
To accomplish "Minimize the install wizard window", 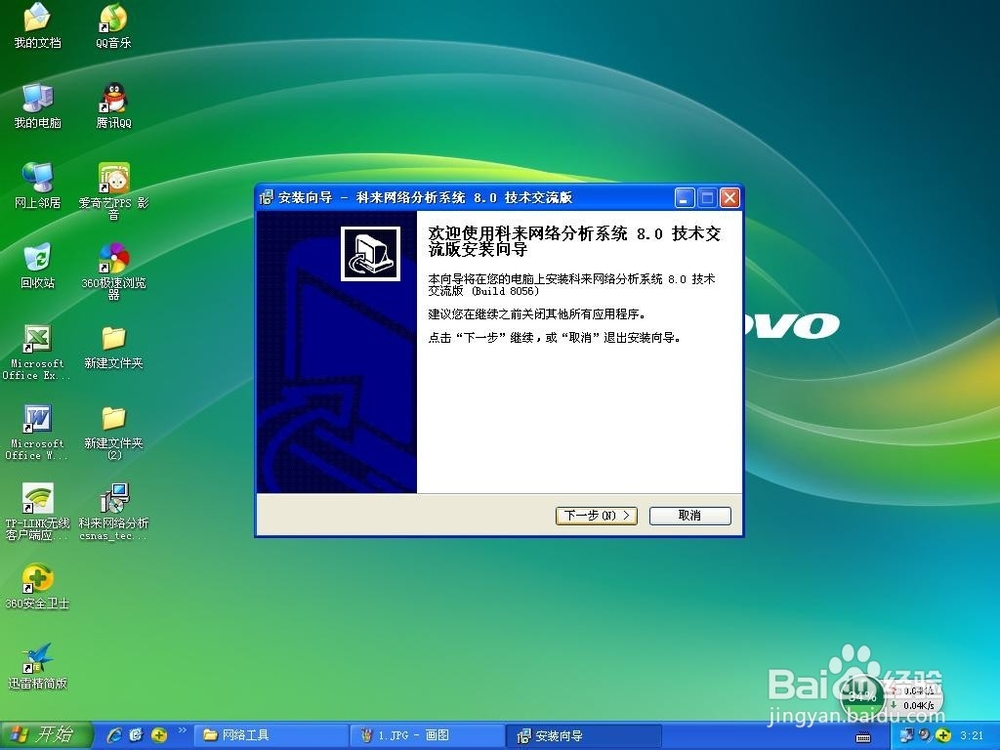I will pyautogui.click(x=684, y=198).
